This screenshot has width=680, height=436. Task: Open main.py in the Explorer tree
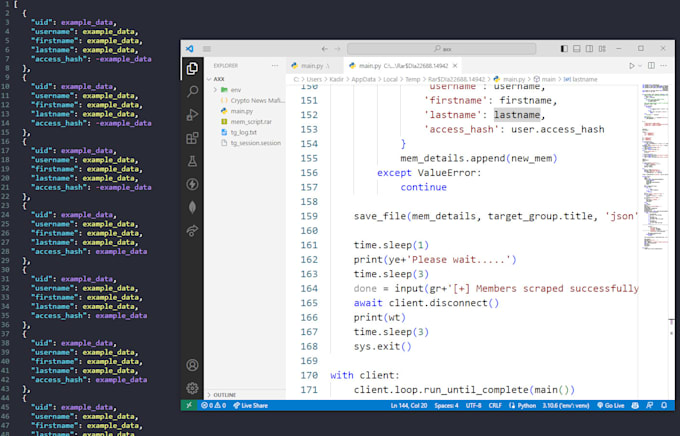click(245, 111)
